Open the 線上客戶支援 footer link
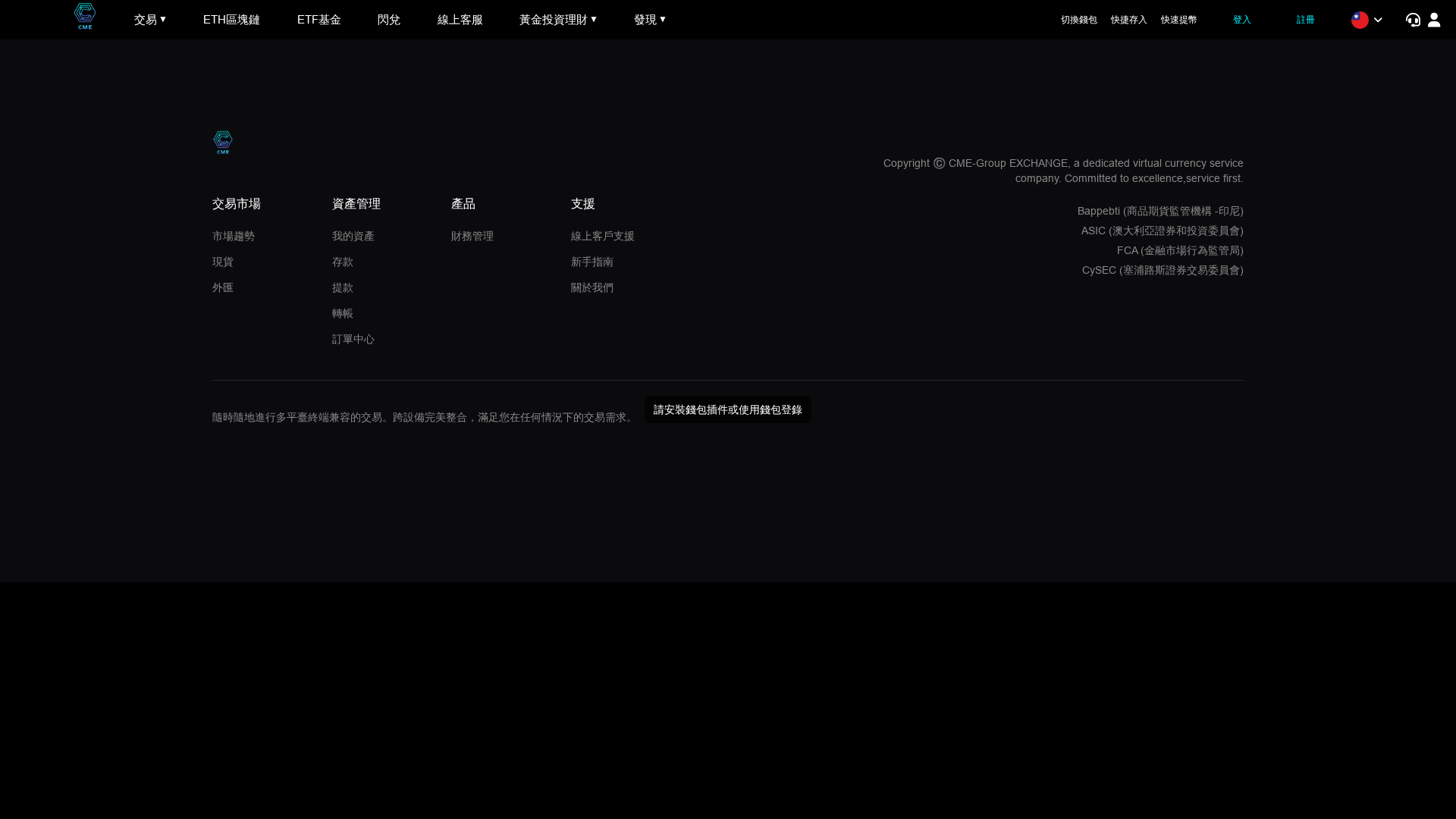Viewport: 1456px width, 819px height. (603, 237)
